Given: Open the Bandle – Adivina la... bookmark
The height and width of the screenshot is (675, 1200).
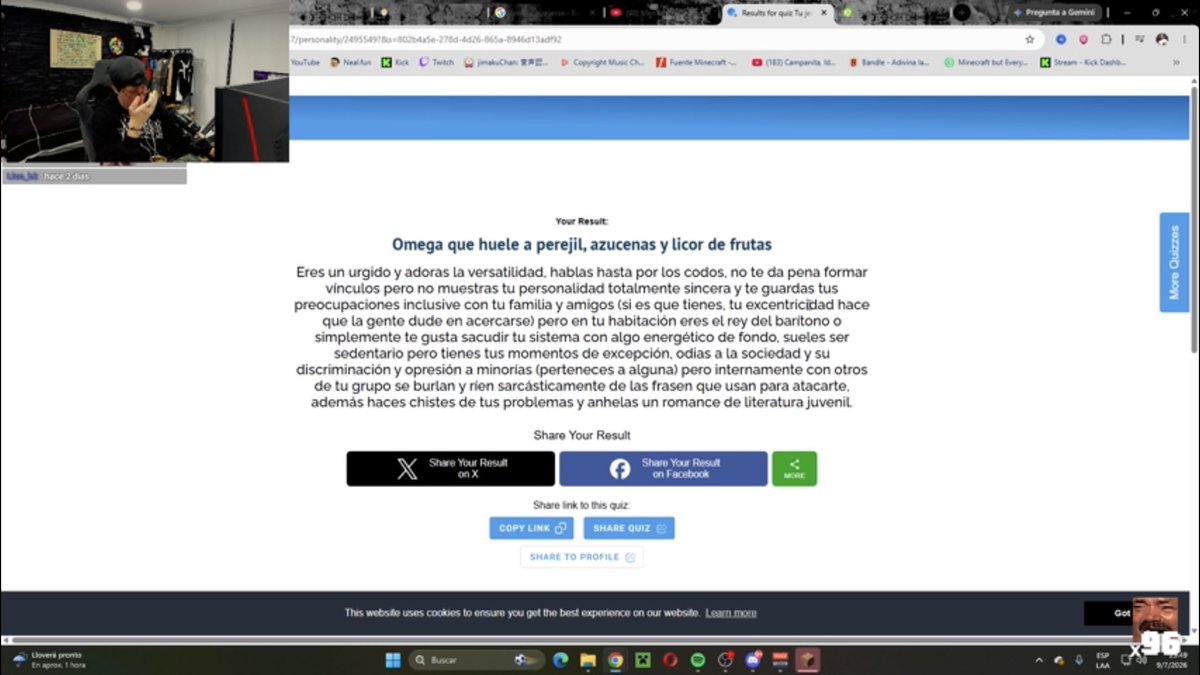Looking at the screenshot, I should pos(891,62).
